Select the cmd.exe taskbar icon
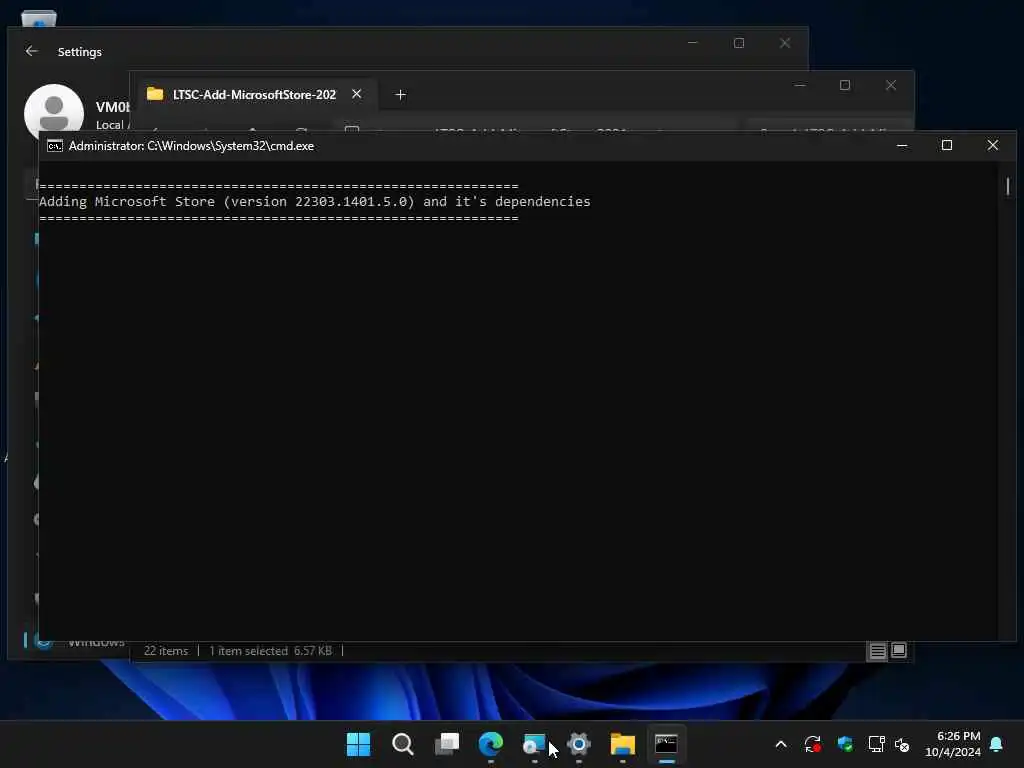Viewport: 1024px width, 768px height. pyautogui.click(x=666, y=744)
